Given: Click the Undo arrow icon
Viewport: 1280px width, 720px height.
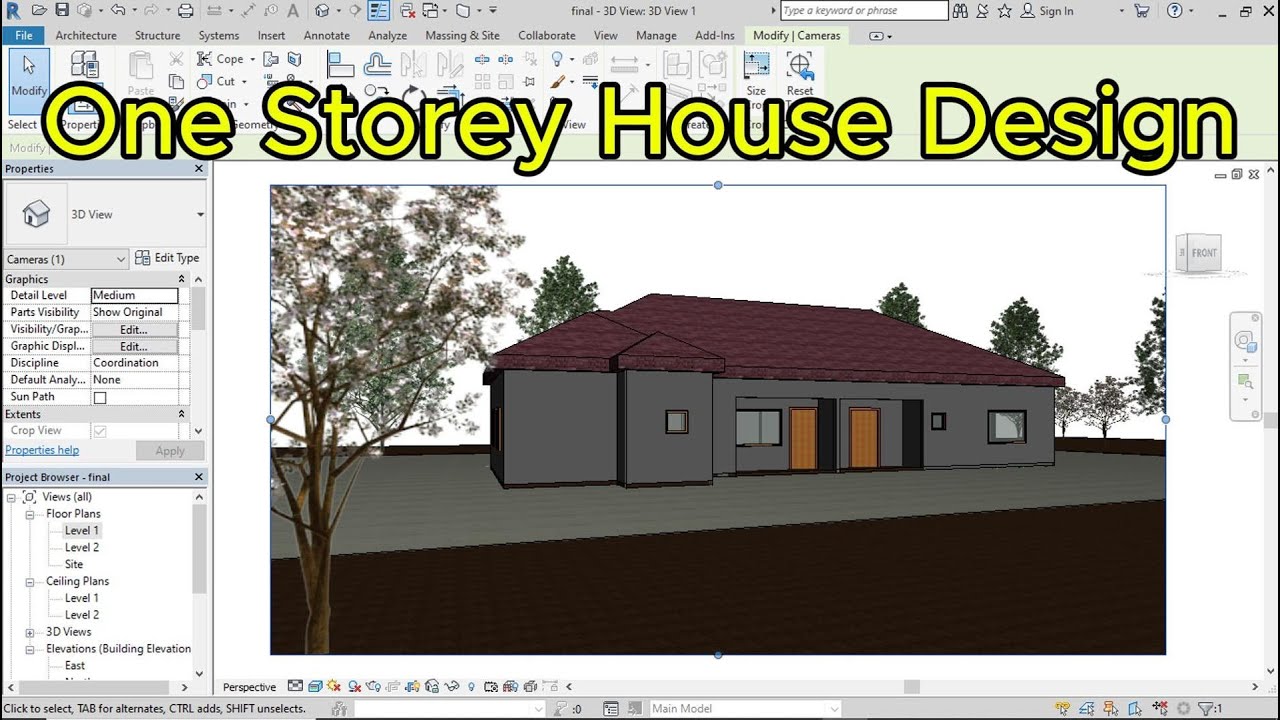Looking at the screenshot, I should (118, 10).
